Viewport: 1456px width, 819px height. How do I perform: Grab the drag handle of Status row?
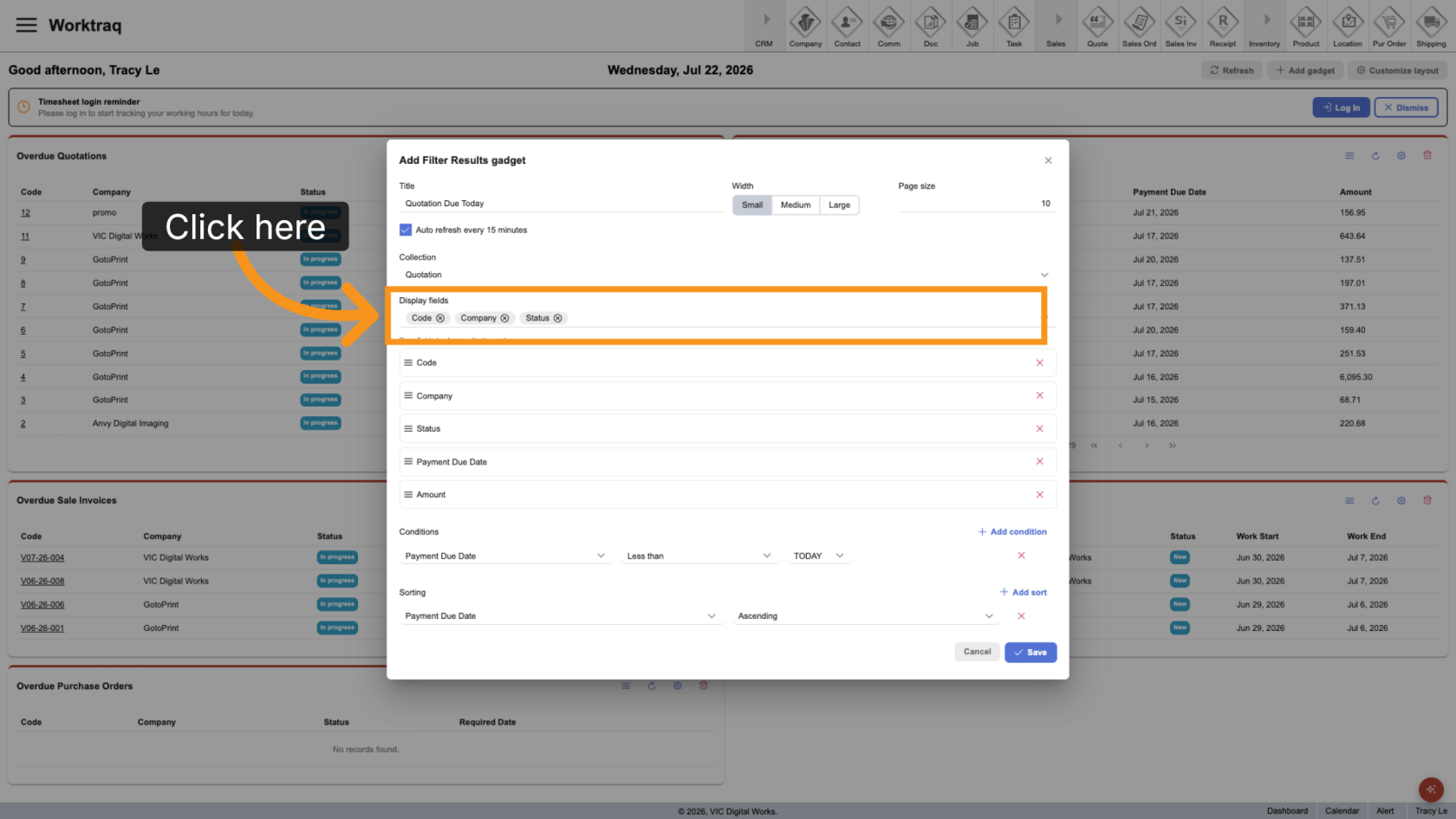pyautogui.click(x=408, y=429)
